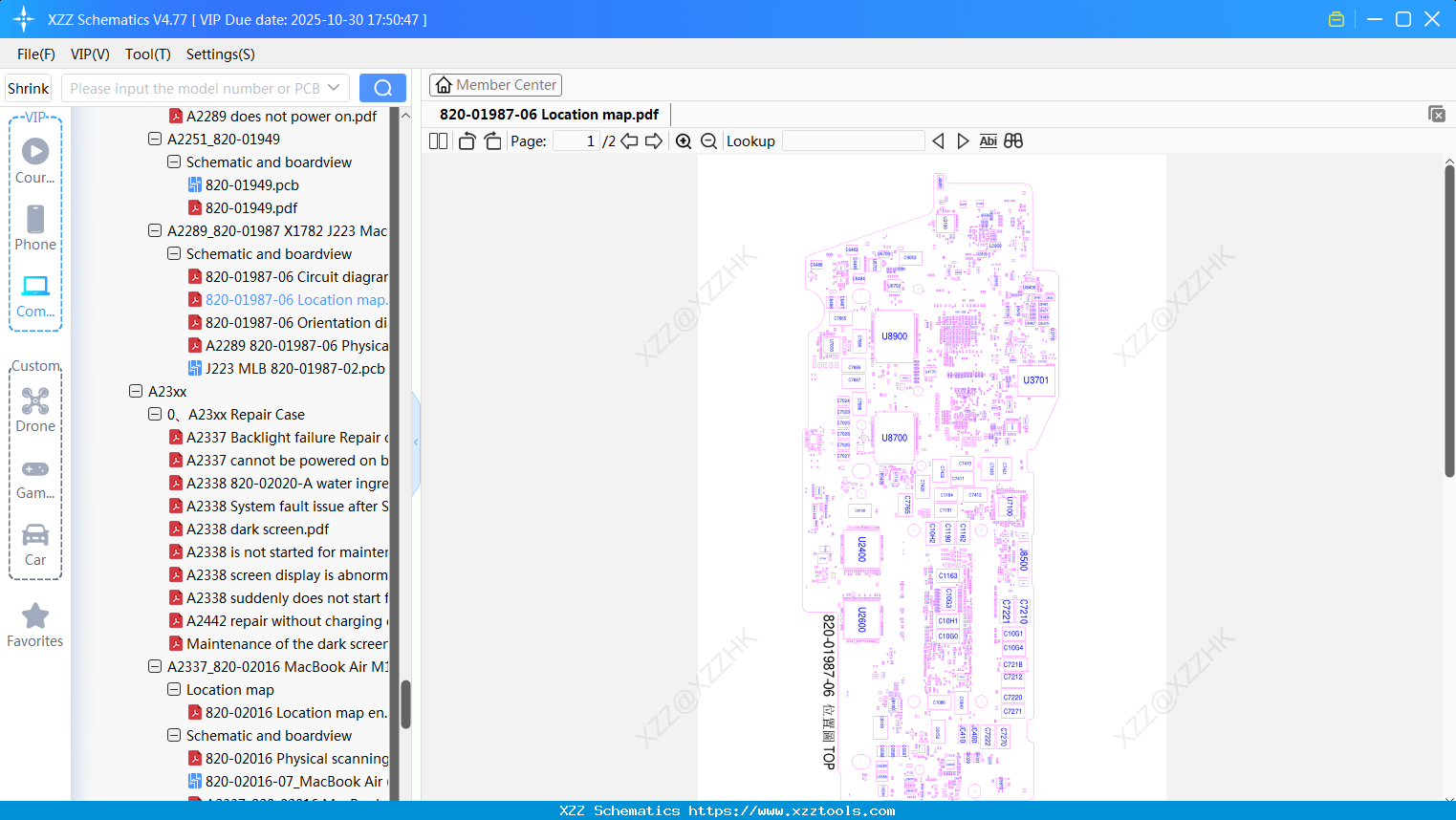Viewport: 1456px width, 820px height.
Task: Go to the next PDF page
Action: 654,141
